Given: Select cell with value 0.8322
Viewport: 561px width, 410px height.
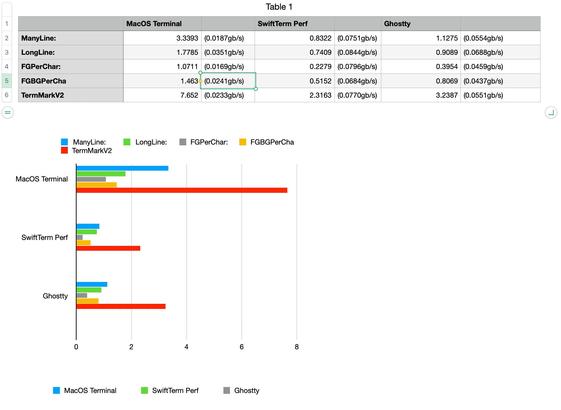Looking at the screenshot, I should (294, 38).
